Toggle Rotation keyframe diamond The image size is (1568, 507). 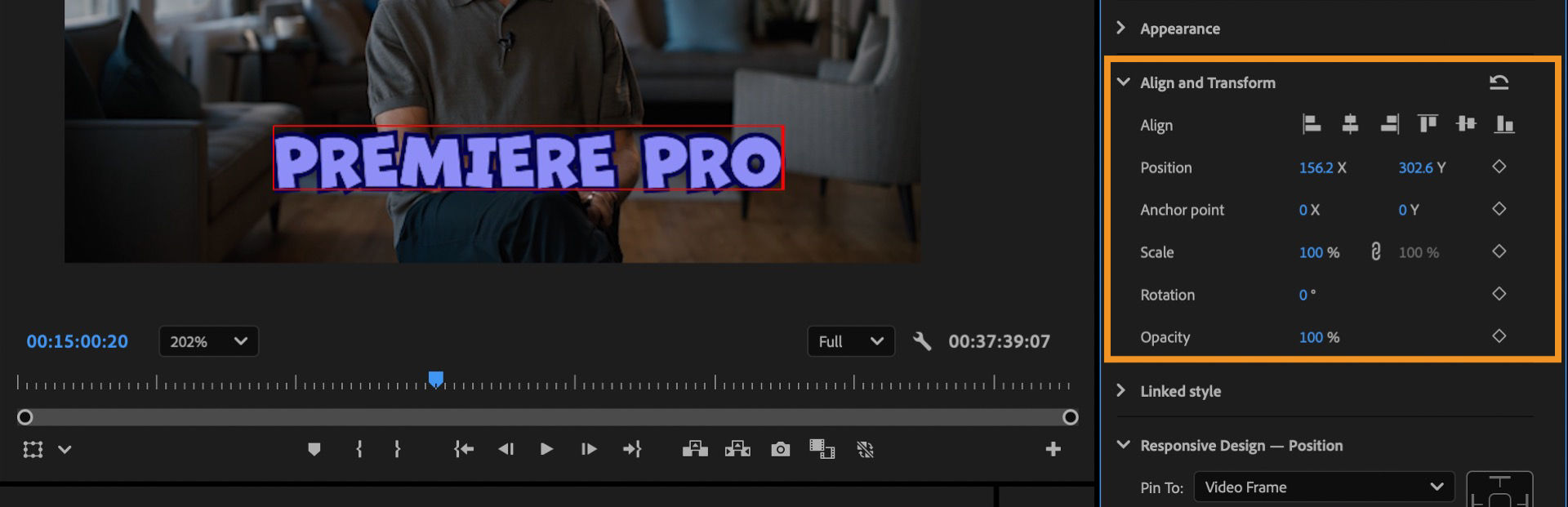click(x=1499, y=294)
